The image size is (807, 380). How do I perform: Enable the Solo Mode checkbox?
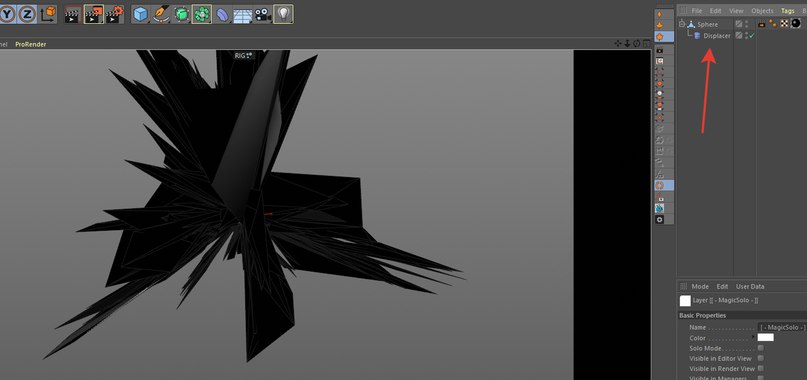tap(761, 348)
